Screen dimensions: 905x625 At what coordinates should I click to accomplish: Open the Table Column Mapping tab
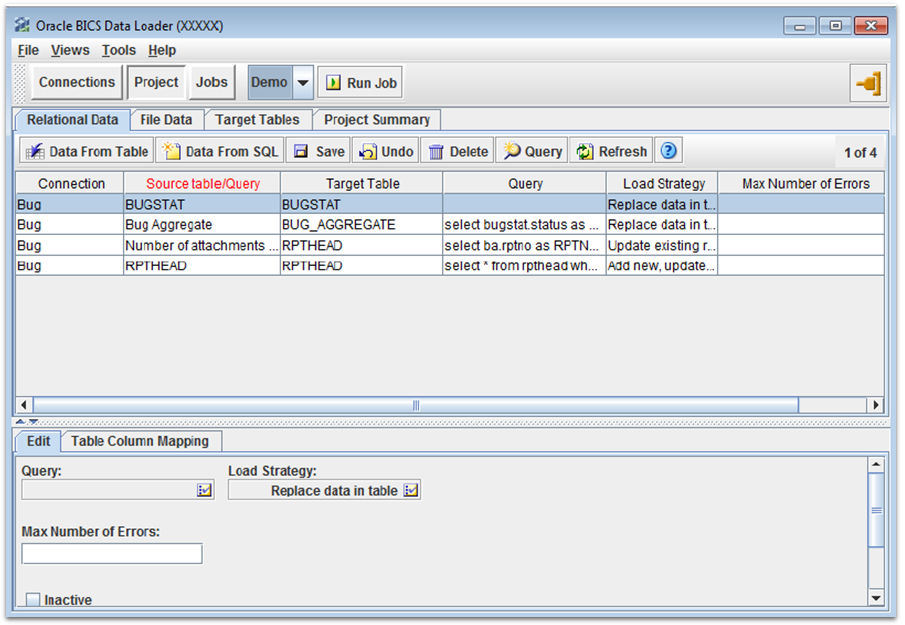tap(140, 441)
